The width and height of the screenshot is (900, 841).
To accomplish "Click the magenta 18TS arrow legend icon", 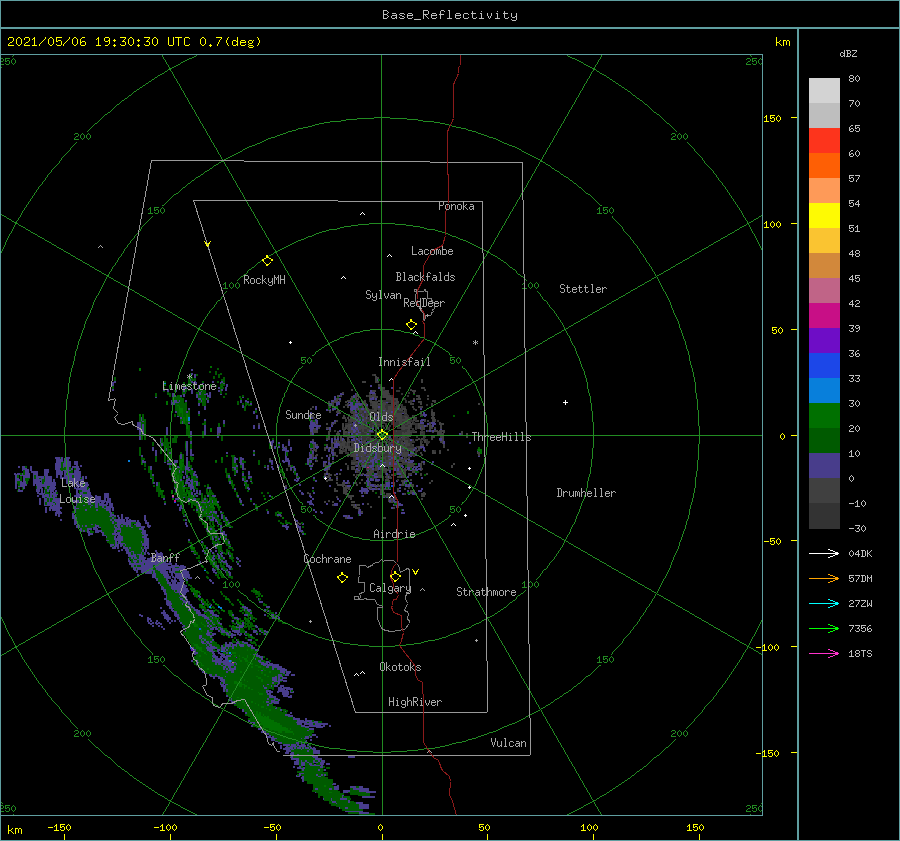I will 824,653.
